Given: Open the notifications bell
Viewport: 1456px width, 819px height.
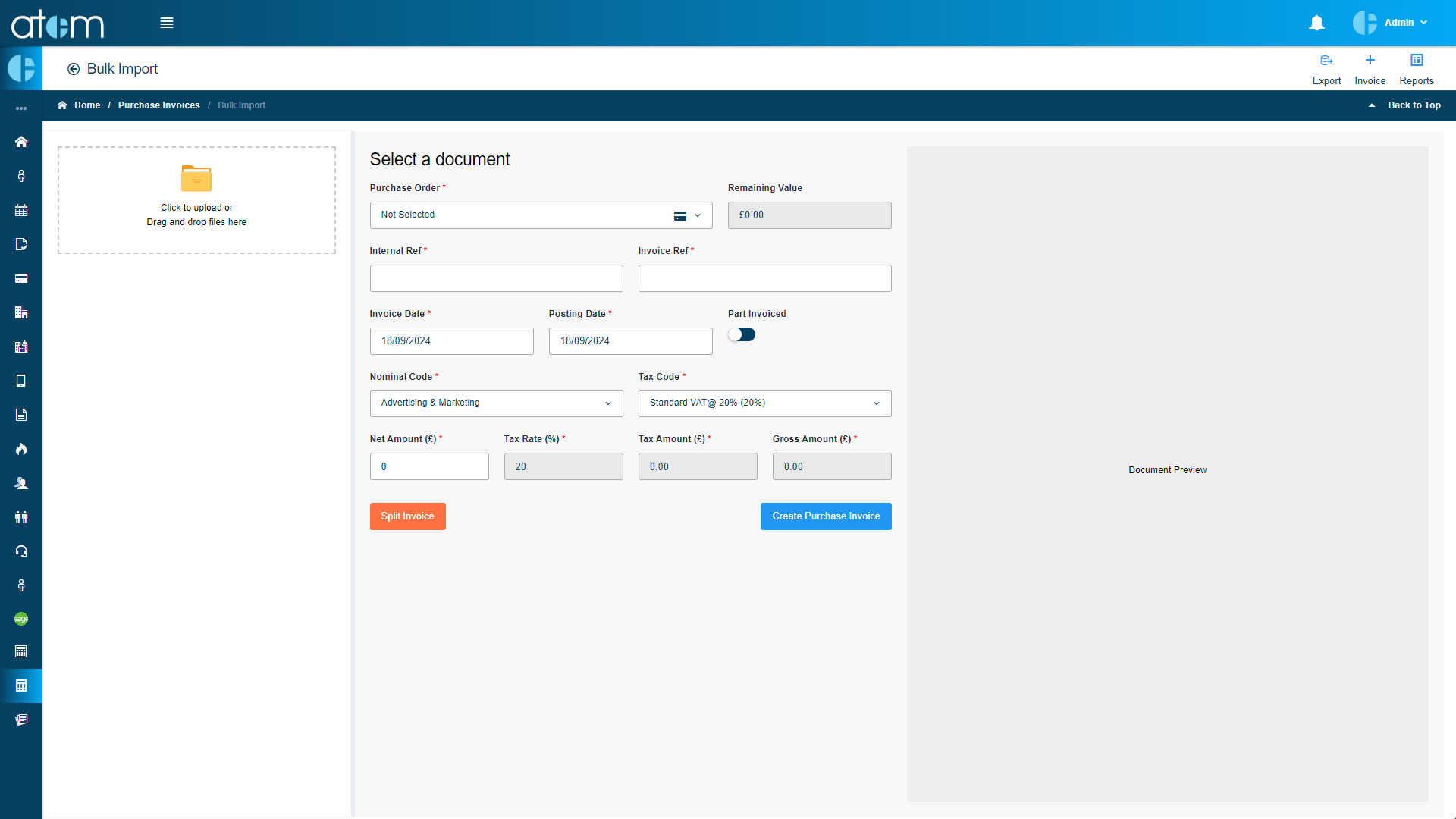Looking at the screenshot, I should click(1316, 23).
